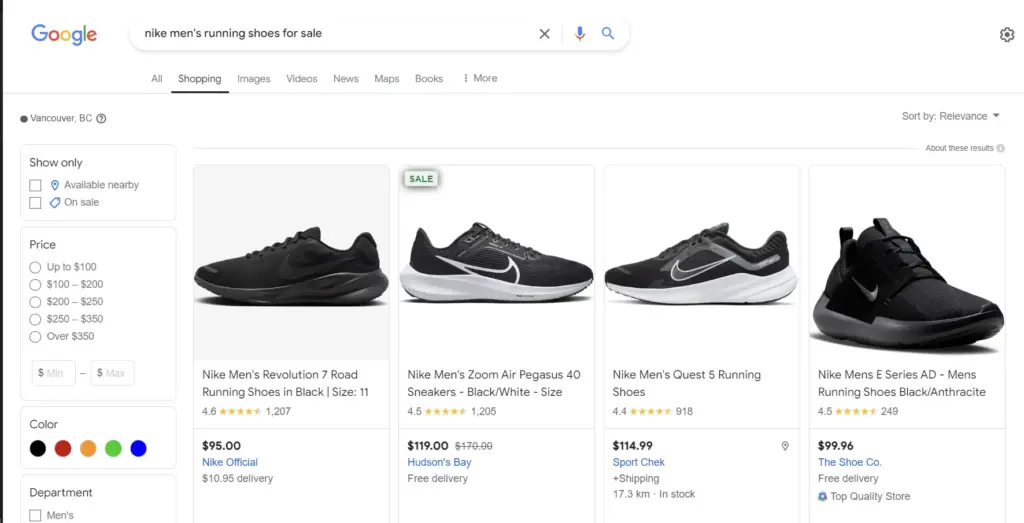This screenshot has width=1024, height=523.
Task: Clear the search query with X icon
Action: pyautogui.click(x=544, y=33)
